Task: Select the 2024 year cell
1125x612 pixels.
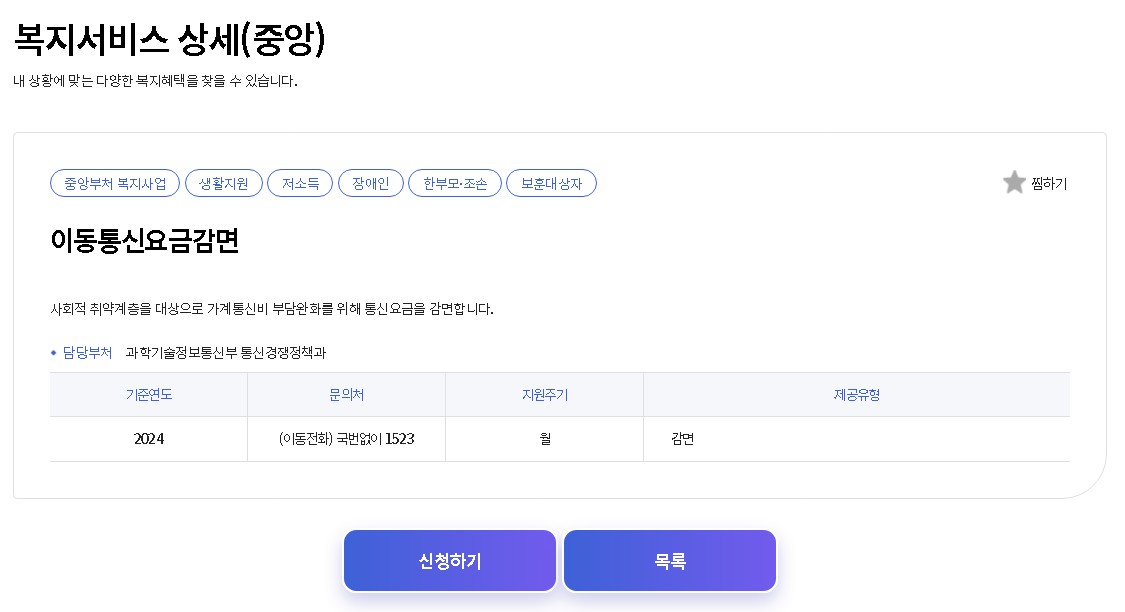Action: pos(148,438)
